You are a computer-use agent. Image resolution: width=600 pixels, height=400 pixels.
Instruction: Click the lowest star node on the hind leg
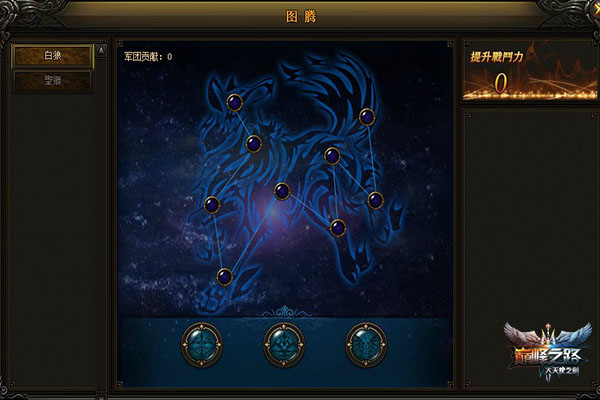[338, 228]
